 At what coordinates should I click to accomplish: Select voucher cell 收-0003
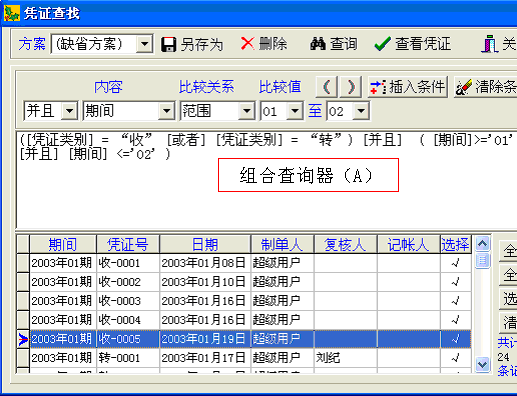[x=128, y=301]
